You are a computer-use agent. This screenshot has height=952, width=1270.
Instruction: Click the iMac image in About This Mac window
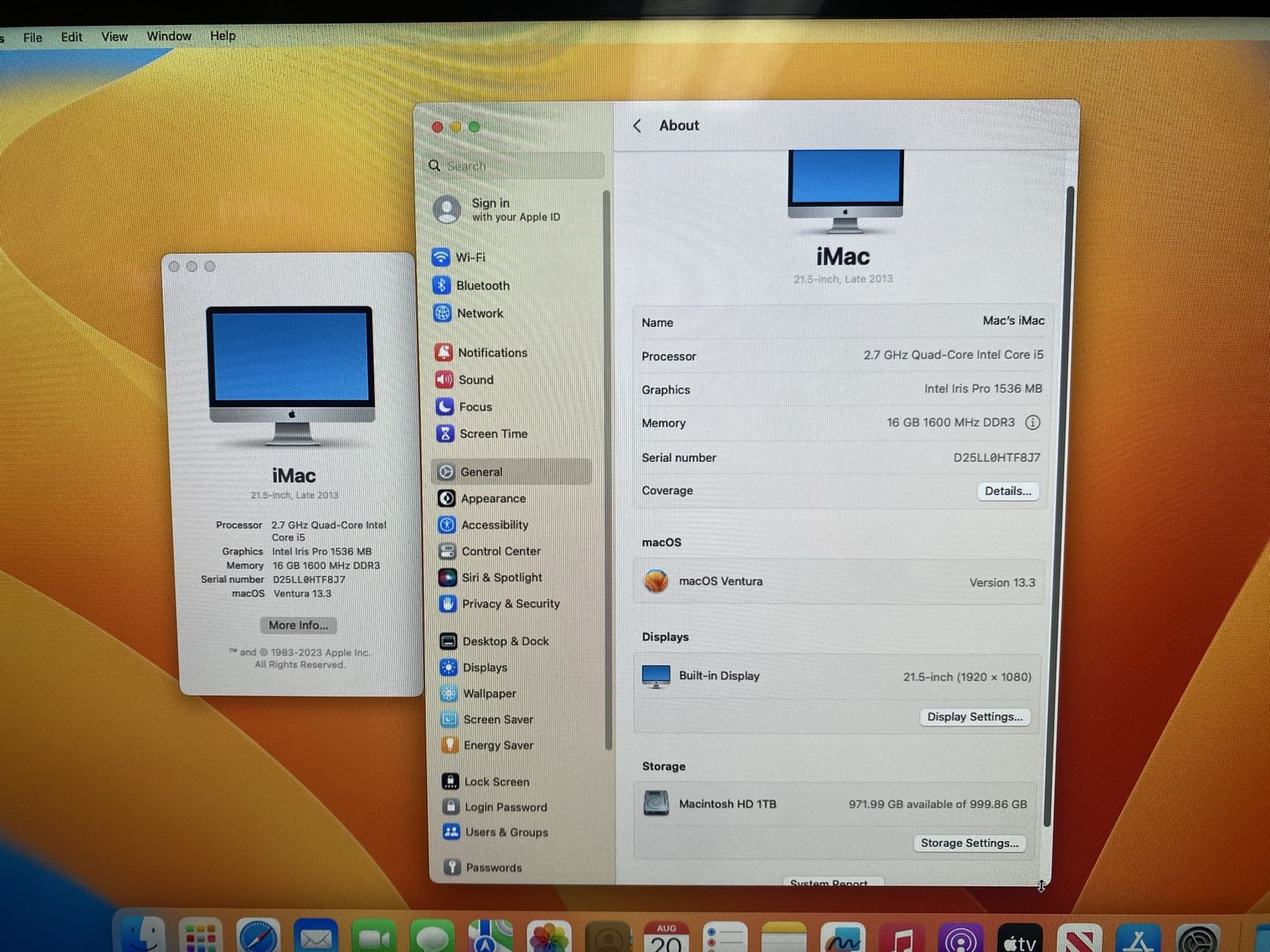(291, 375)
